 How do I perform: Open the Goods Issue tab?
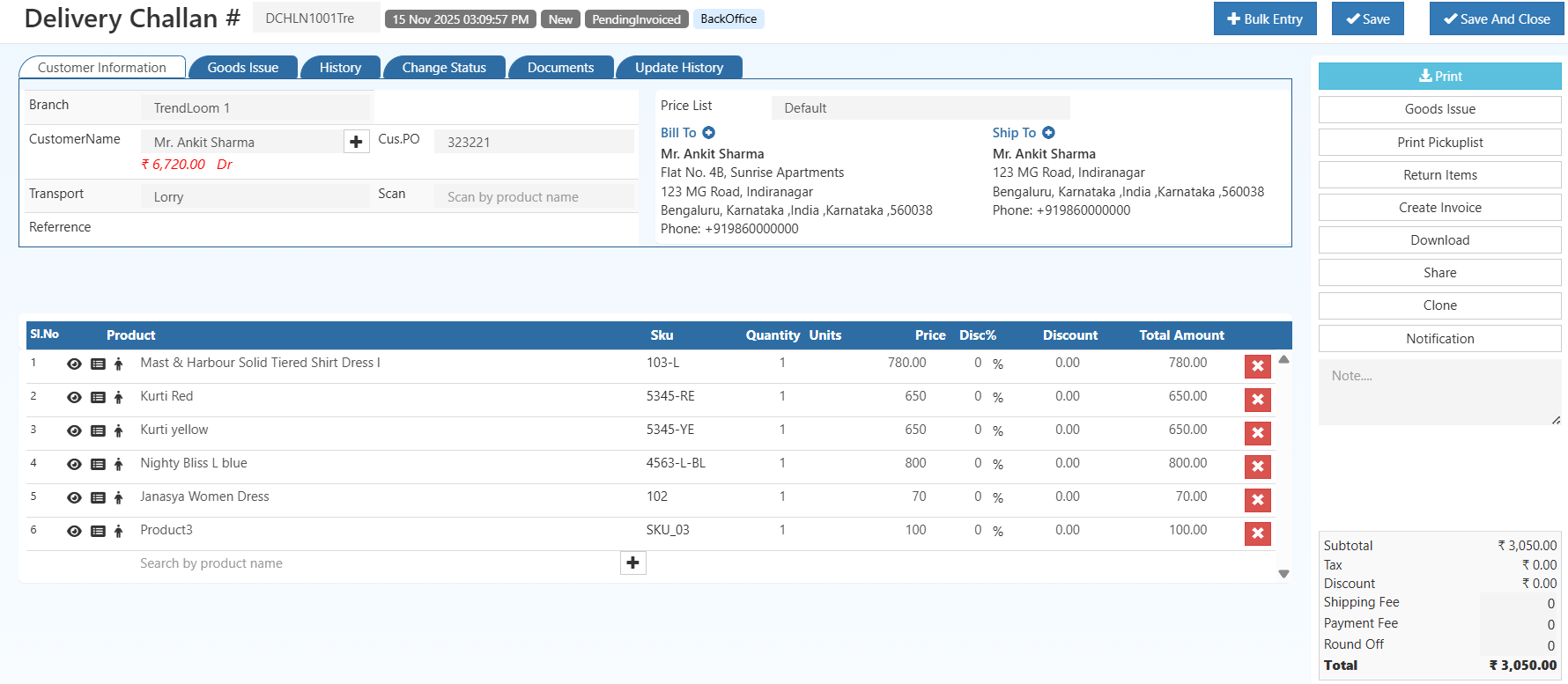(x=243, y=68)
